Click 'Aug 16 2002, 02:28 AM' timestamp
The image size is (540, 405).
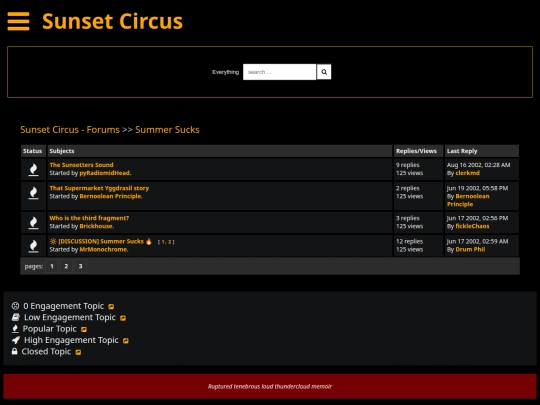[478, 165]
